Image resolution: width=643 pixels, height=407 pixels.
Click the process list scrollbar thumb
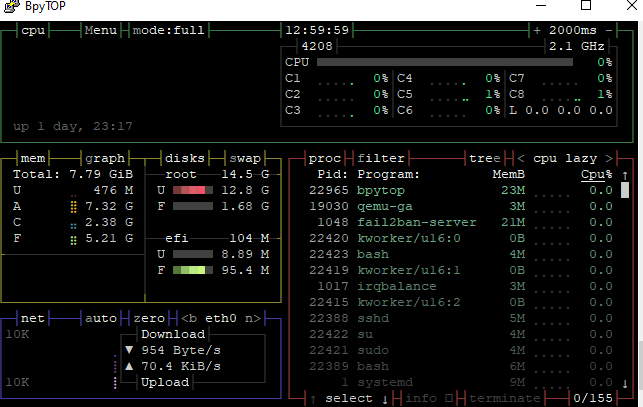click(x=625, y=190)
